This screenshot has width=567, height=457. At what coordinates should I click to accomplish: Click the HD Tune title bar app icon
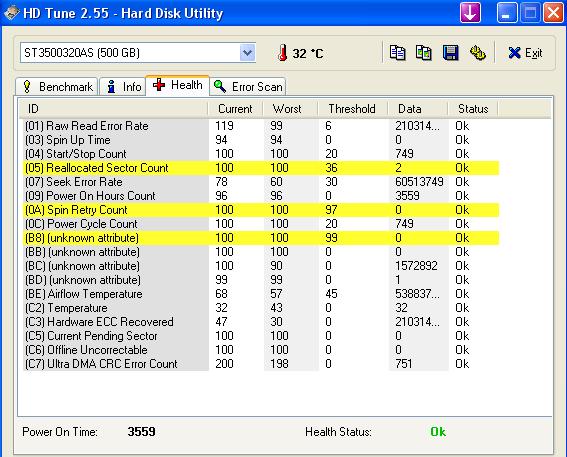12,13
